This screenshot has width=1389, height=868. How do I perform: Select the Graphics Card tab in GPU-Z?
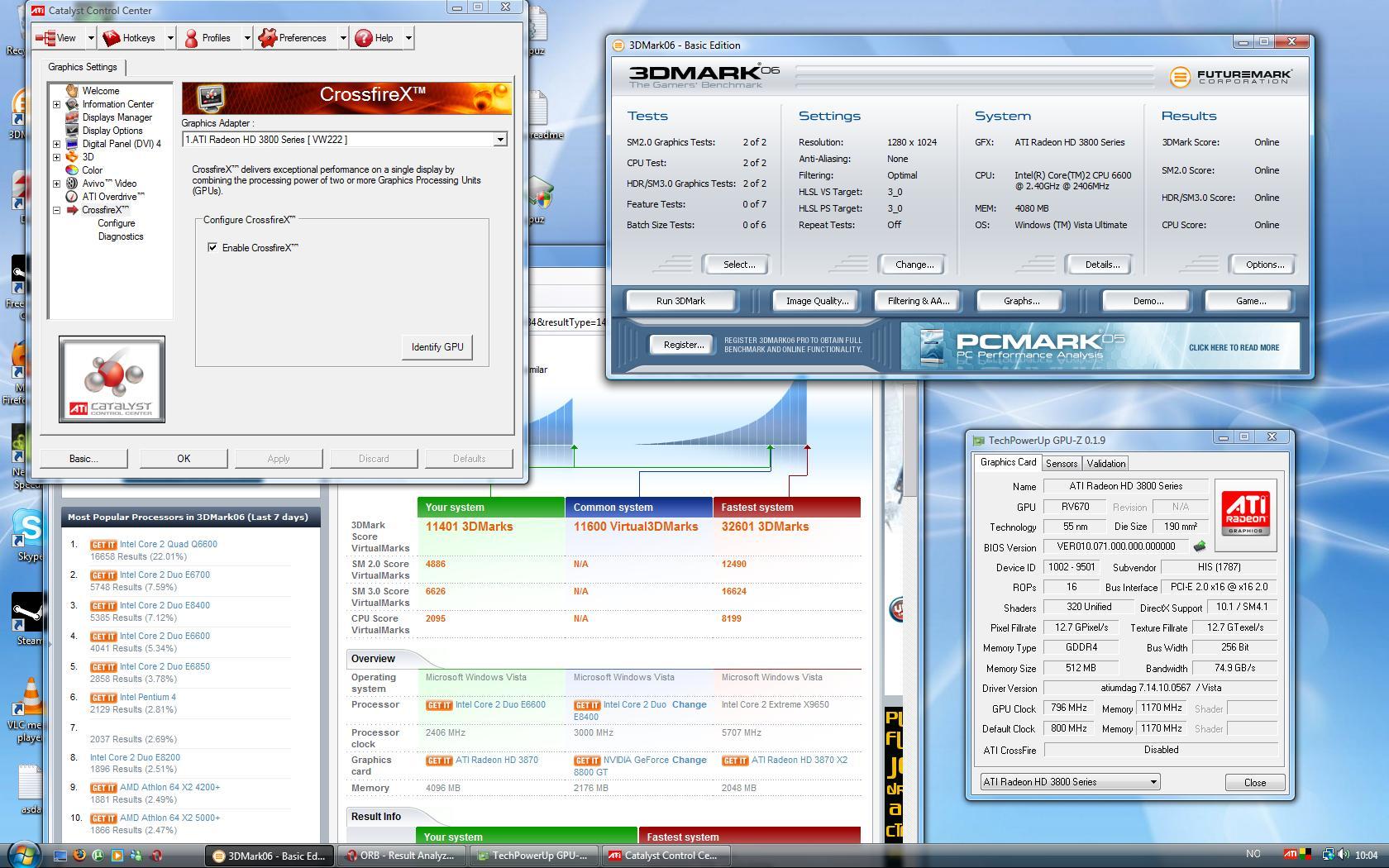tap(1008, 463)
